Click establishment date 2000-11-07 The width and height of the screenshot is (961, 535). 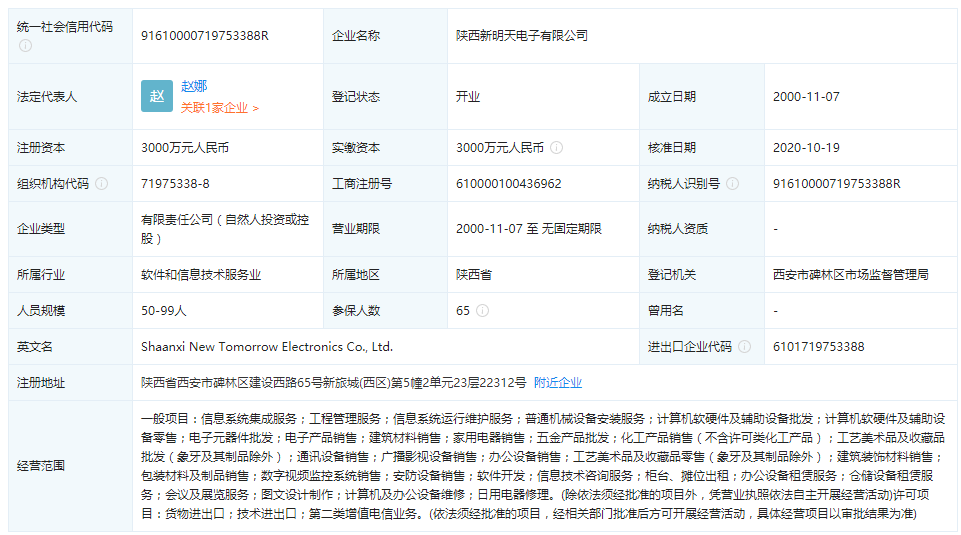(x=806, y=96)
